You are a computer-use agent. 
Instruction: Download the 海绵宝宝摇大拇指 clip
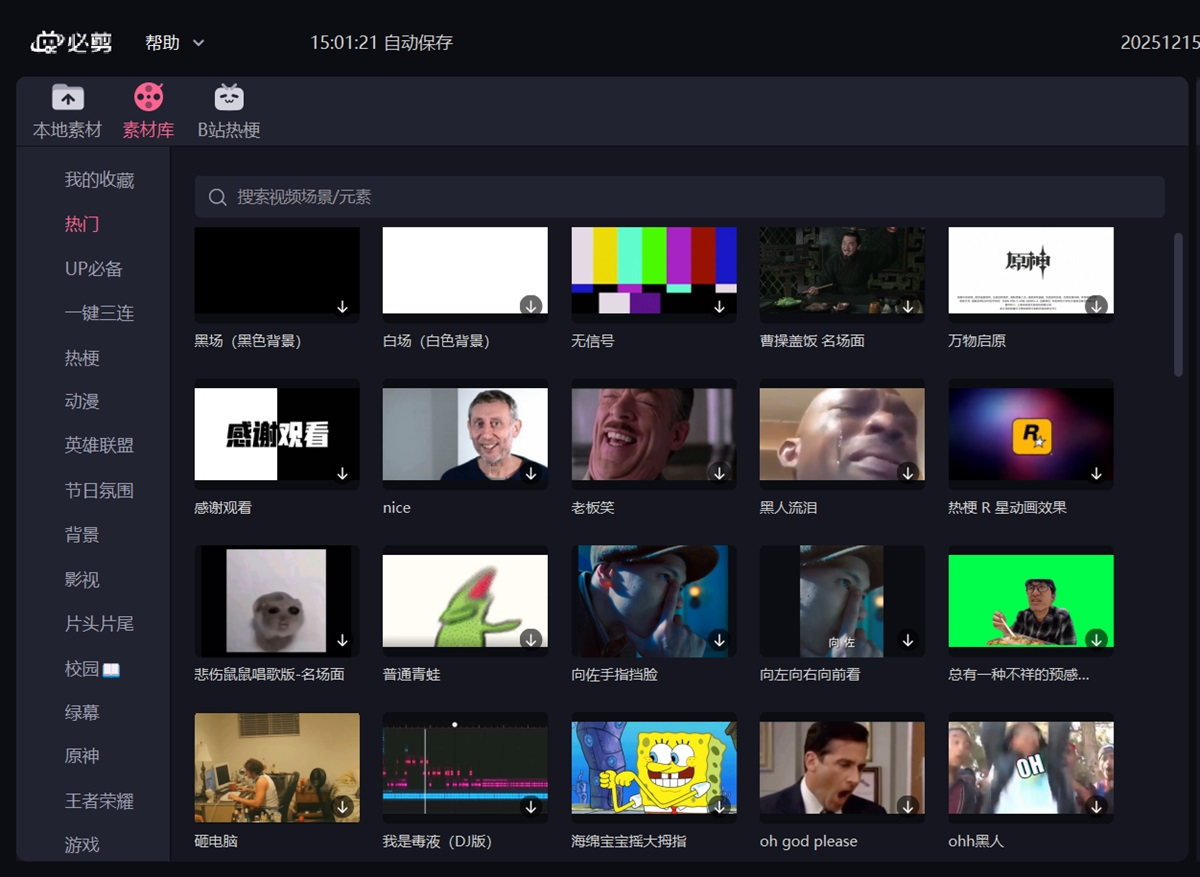pos(719,807)
